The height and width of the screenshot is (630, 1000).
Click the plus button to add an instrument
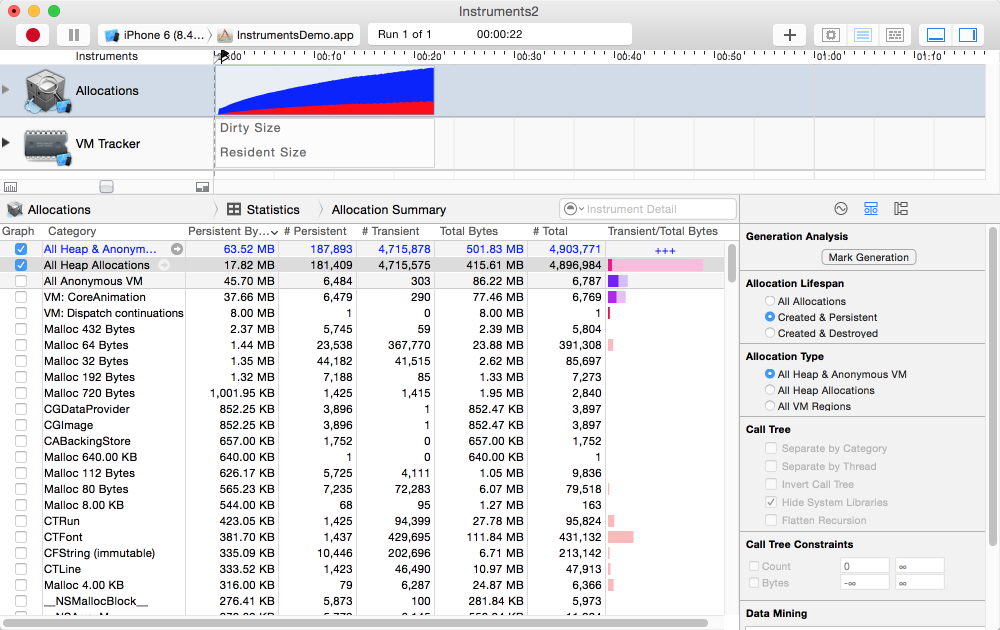coord(790,35)
